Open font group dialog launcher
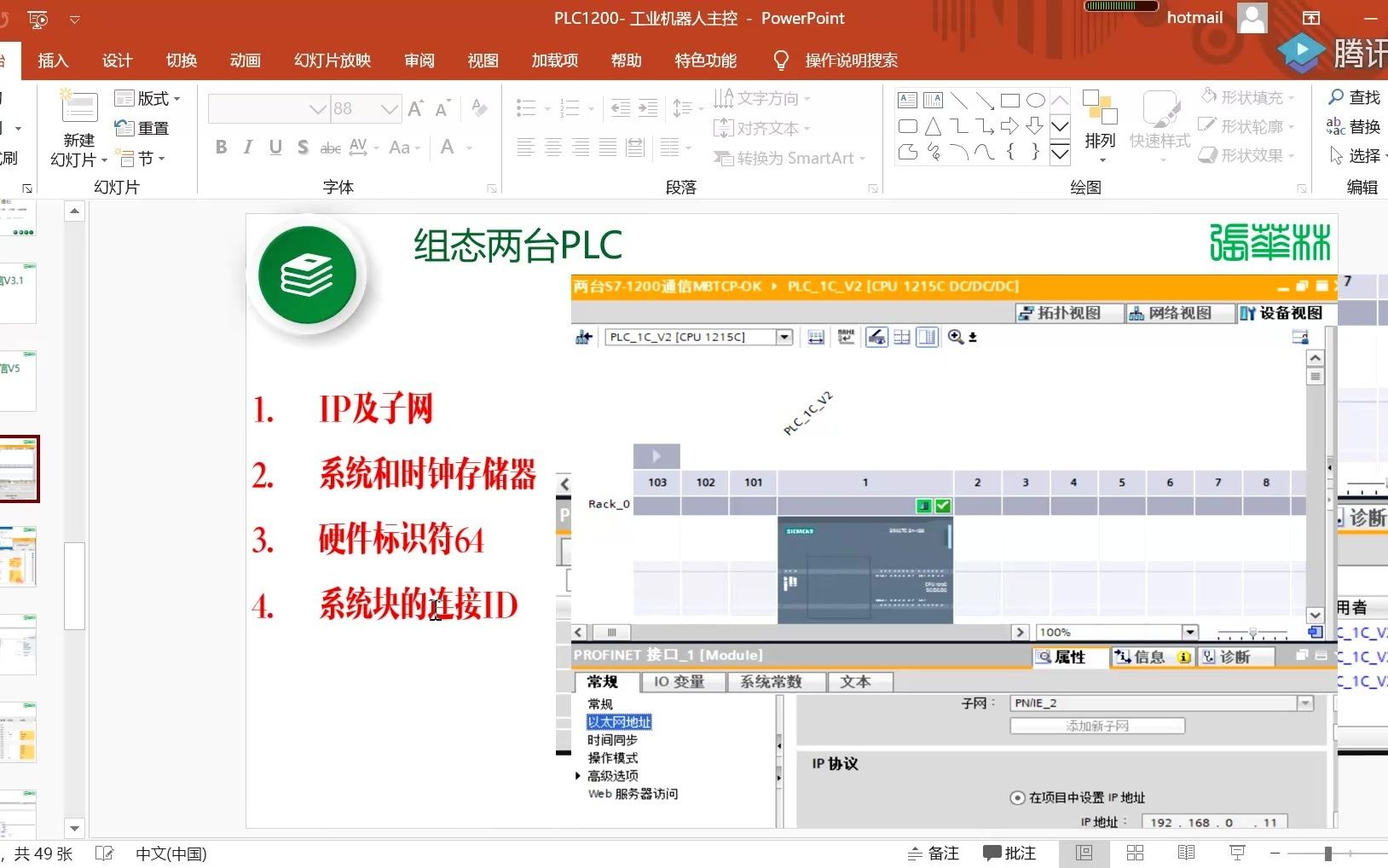The width and height of the screenshot is (1388, 868). click(492, 188)
